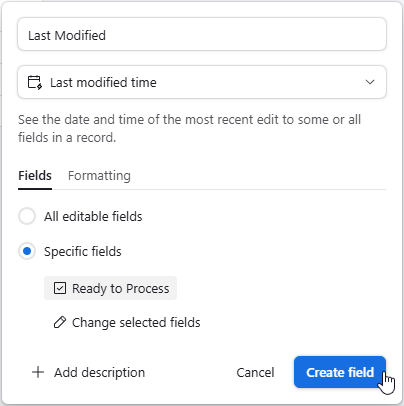
Task: Switch to the Fields tab
Action: point(35,176)
